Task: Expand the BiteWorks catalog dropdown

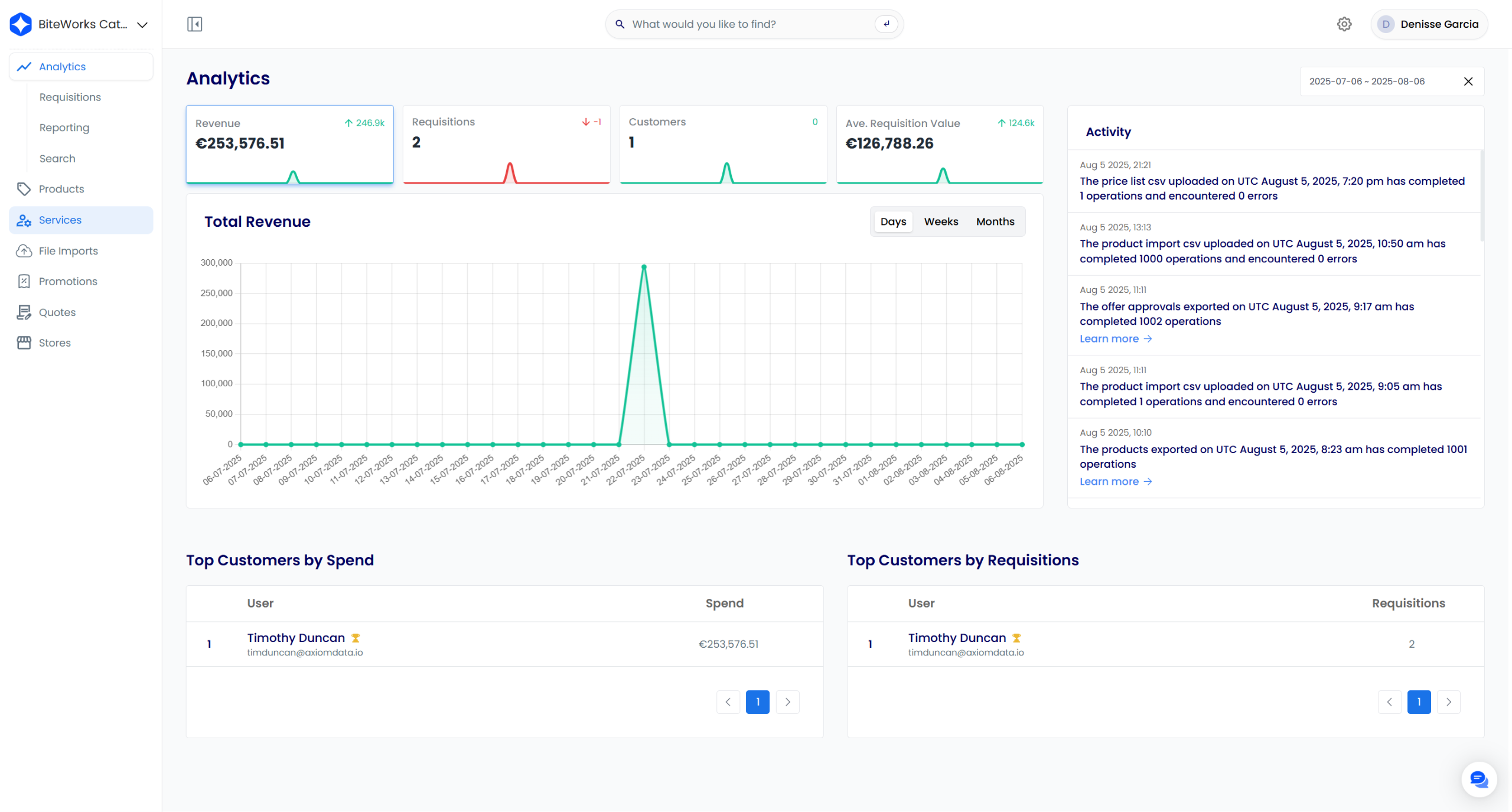Action: point(142,25)
